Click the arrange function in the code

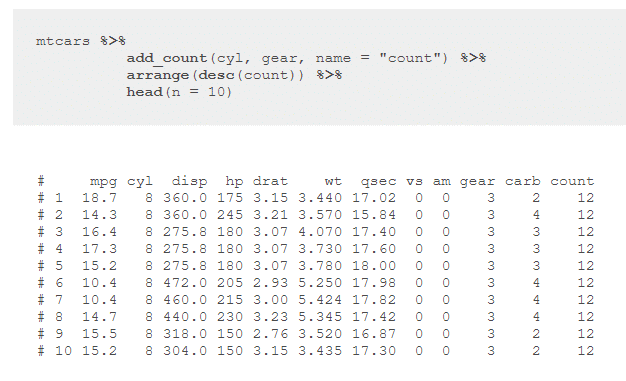tap(158, 75)
